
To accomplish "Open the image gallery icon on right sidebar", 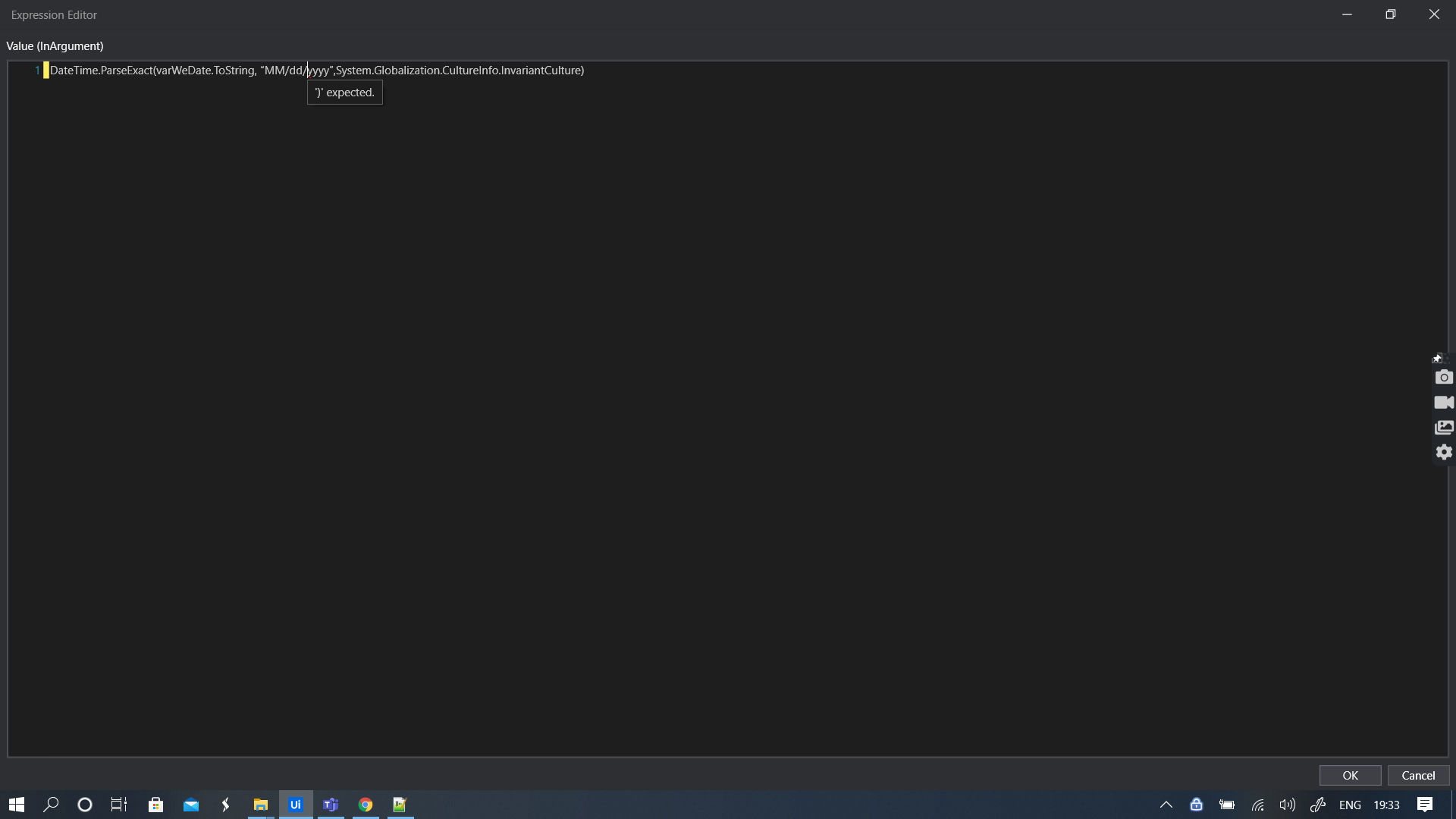I will coord(1444,427).
